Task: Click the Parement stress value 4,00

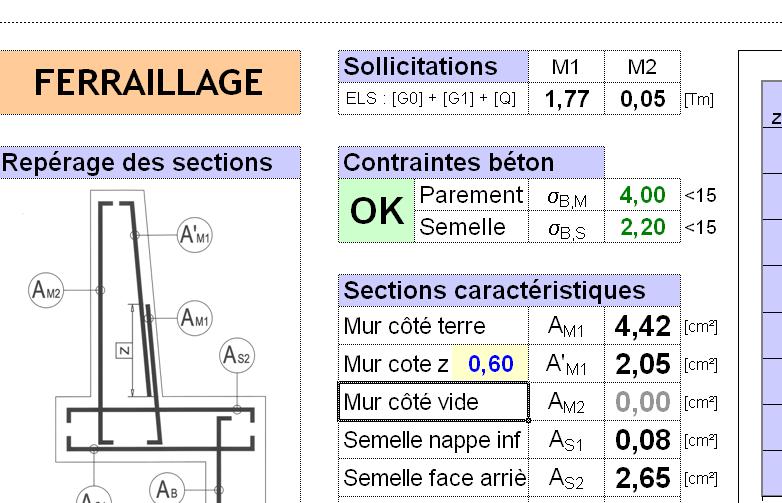Action: coord(642,194)
